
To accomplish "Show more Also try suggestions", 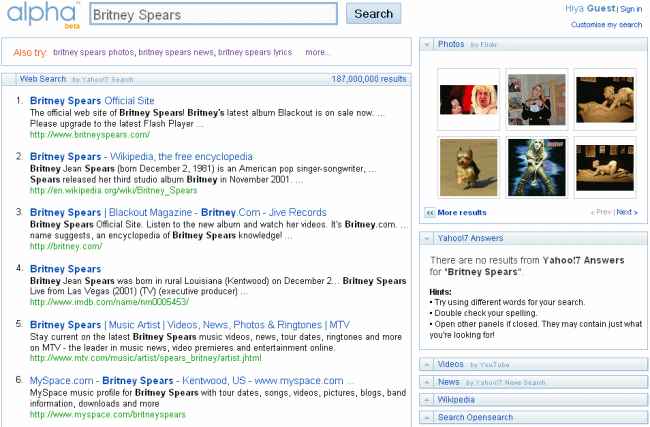I will (x=318, y=52).
